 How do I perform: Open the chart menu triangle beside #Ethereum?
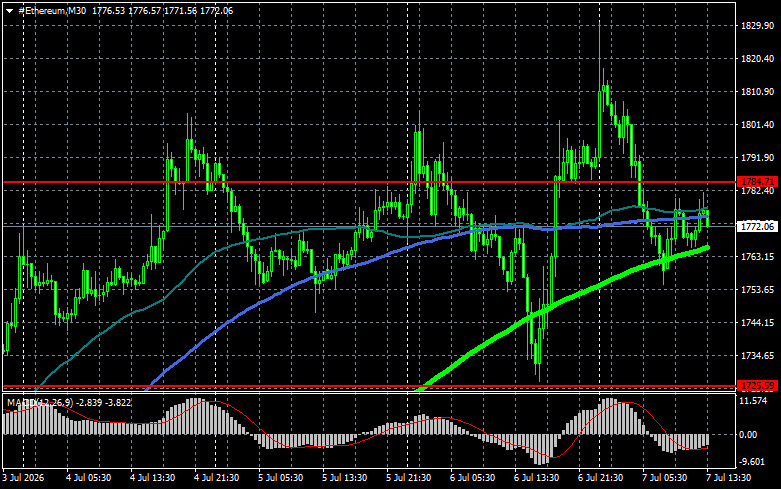click(9, 11)
